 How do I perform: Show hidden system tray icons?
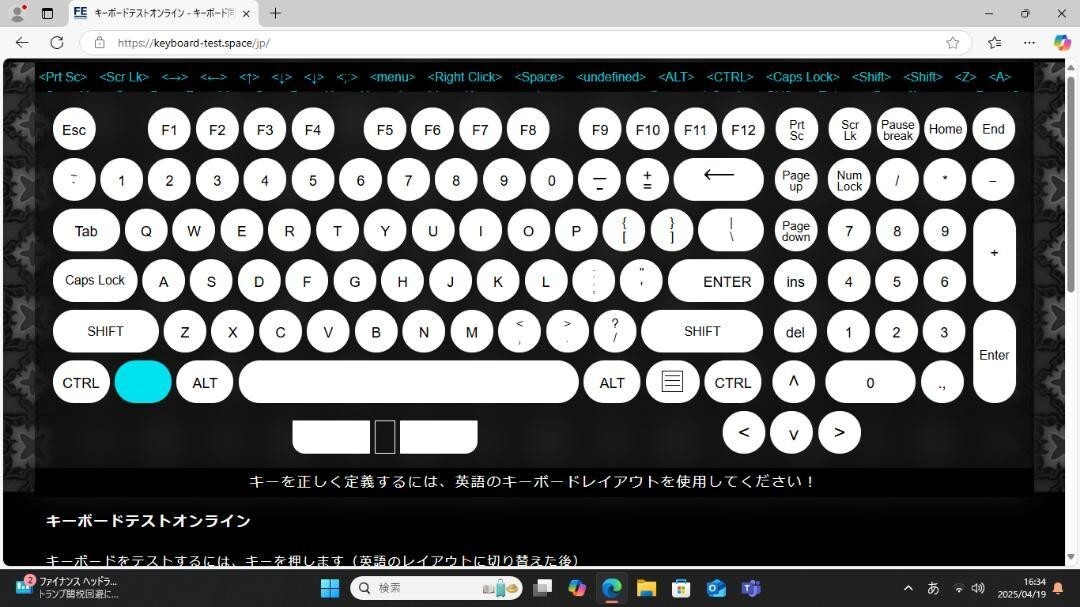coord(908,588)
